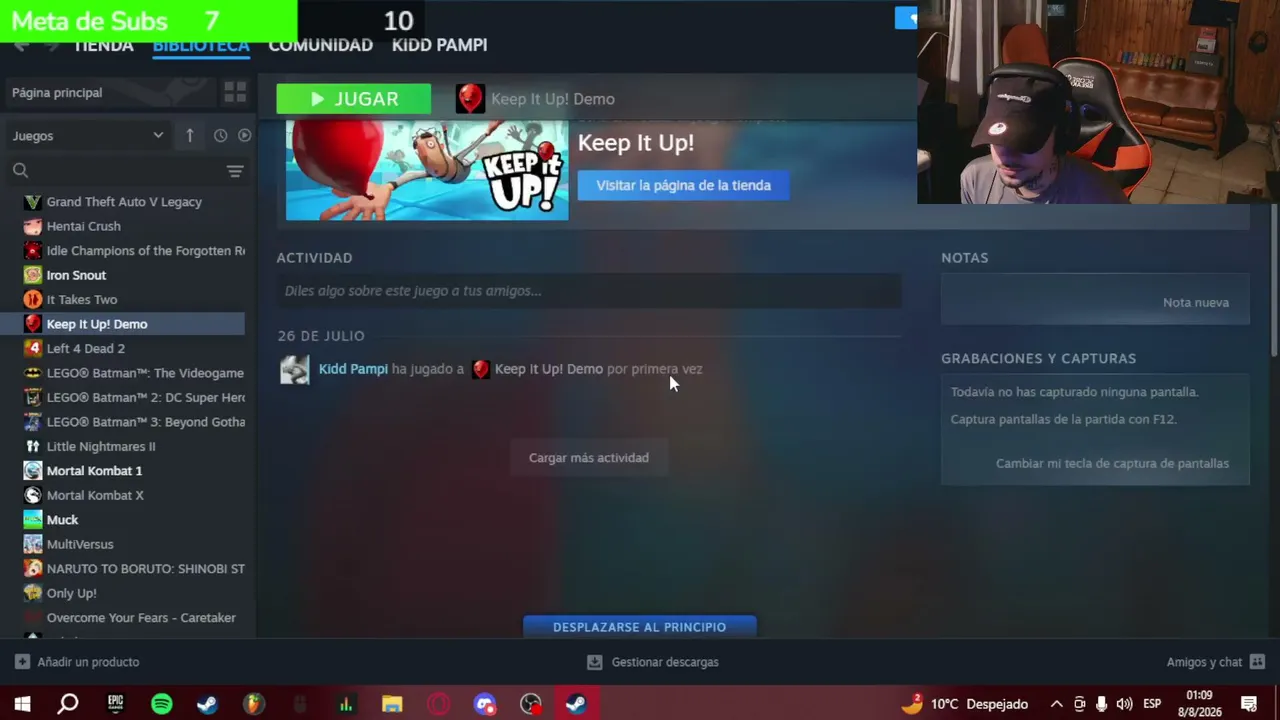Click the Meet Now camera tray icon
1280x720 pixels.
click(x=1079, y=704)
